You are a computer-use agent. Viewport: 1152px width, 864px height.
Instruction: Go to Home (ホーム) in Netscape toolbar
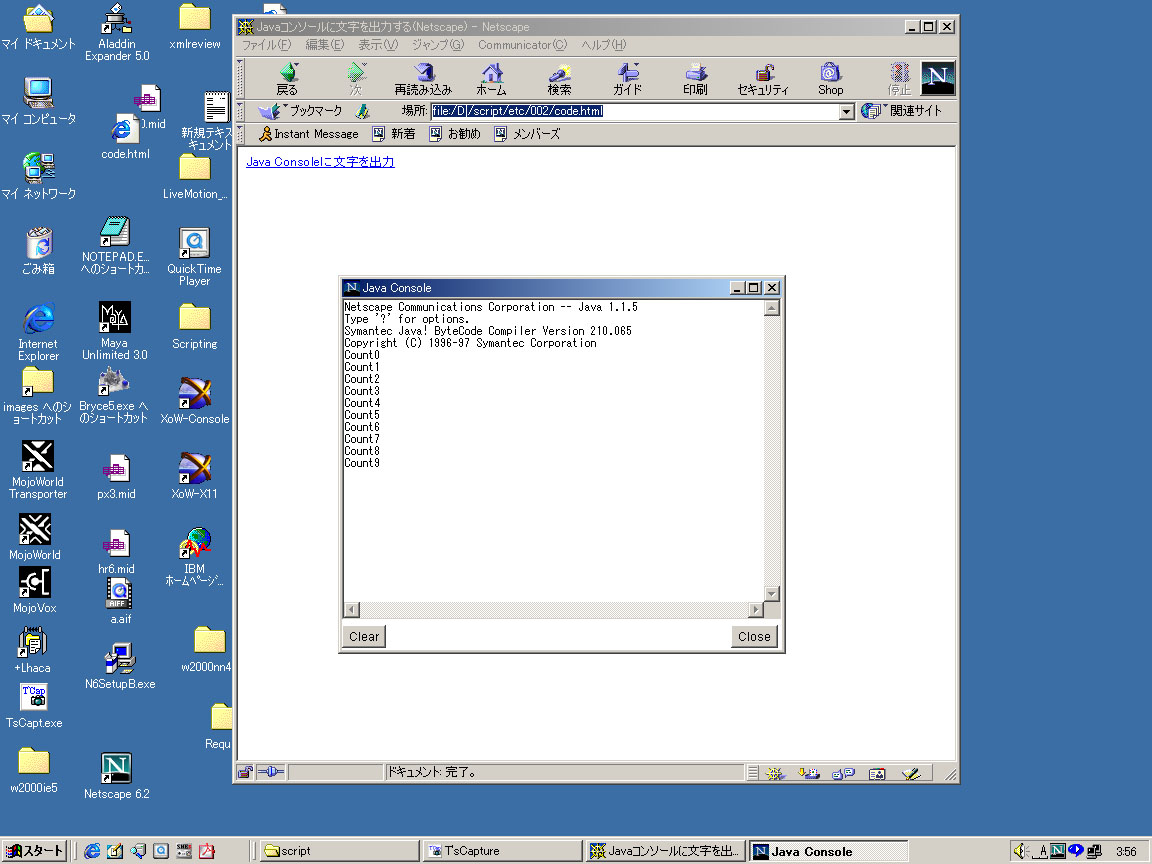pos(492,79)
